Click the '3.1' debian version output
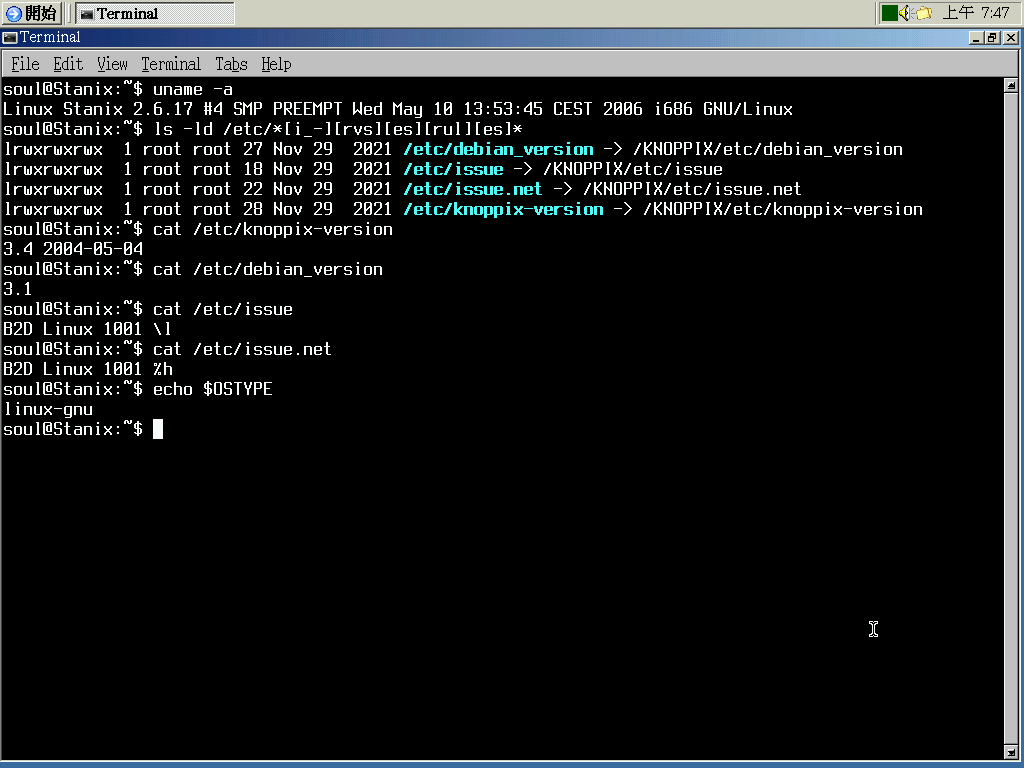The image size is (1024, 768). click(18, 289)
